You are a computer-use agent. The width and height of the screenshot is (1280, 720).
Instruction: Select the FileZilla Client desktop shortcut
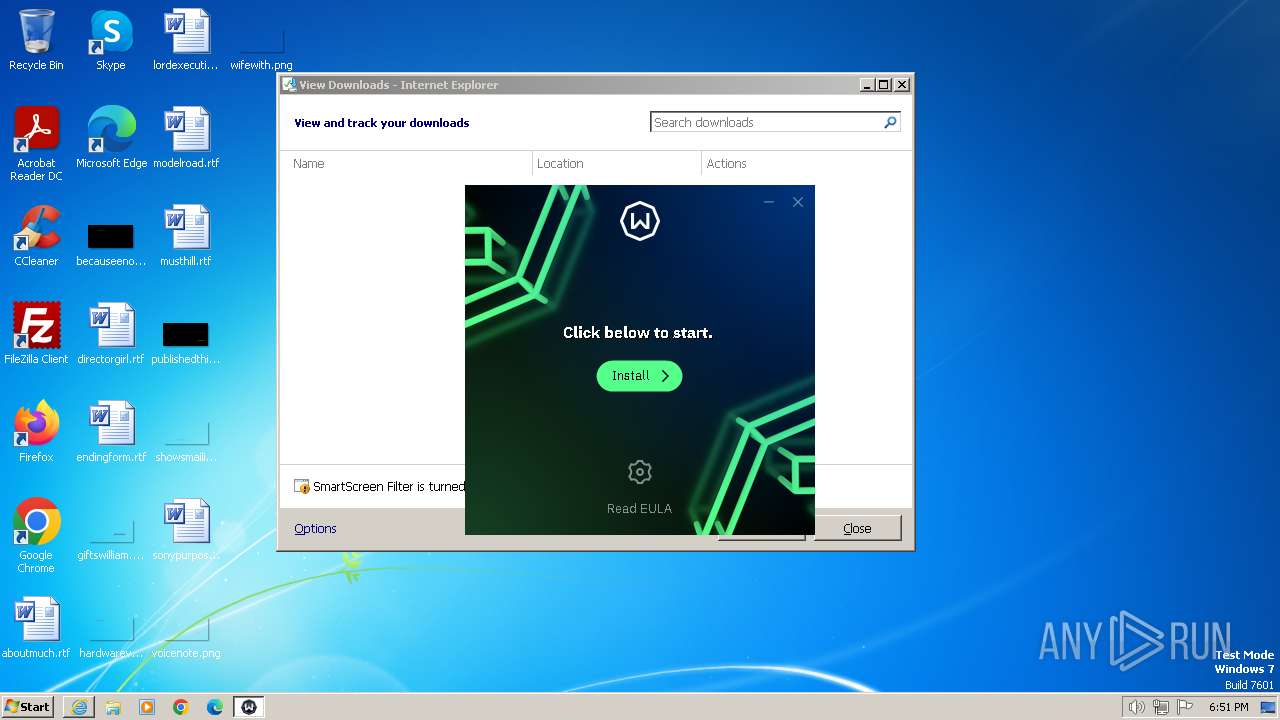coord(36,334)
